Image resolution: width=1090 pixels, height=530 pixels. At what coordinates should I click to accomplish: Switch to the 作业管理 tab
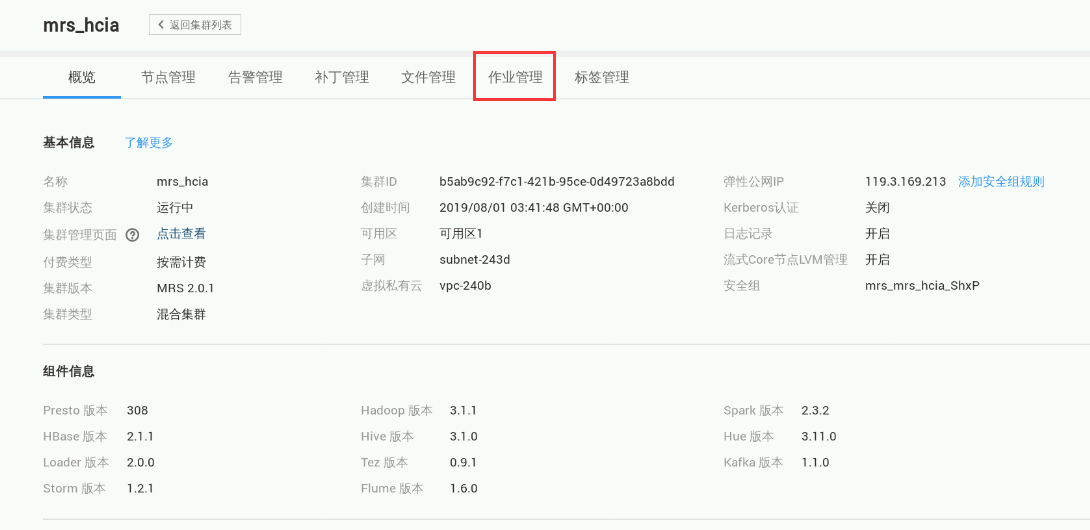coord(515,77)
